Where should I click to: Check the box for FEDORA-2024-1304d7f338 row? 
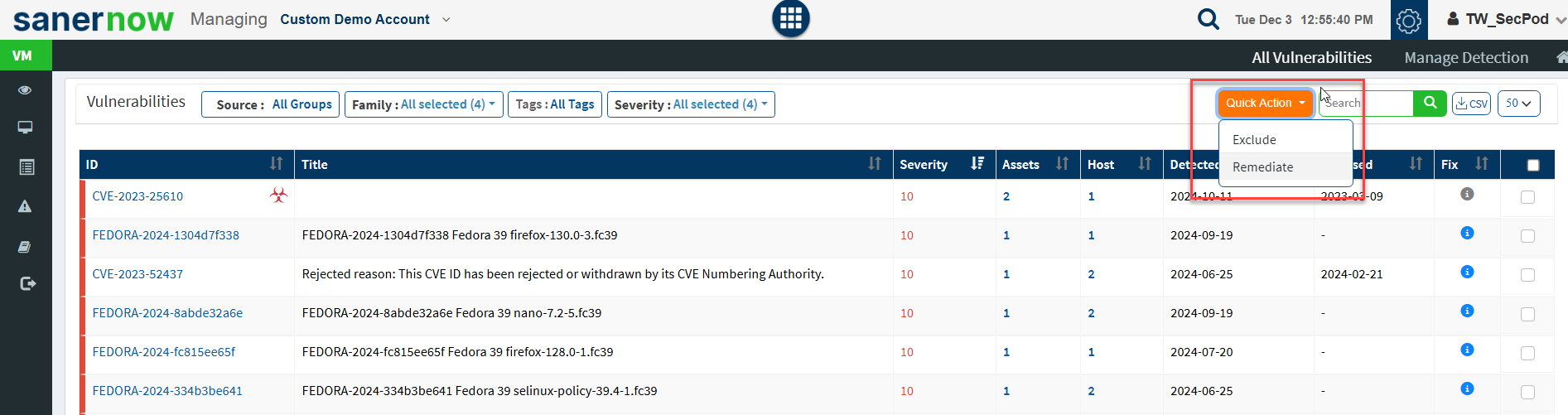(1527, 236)
